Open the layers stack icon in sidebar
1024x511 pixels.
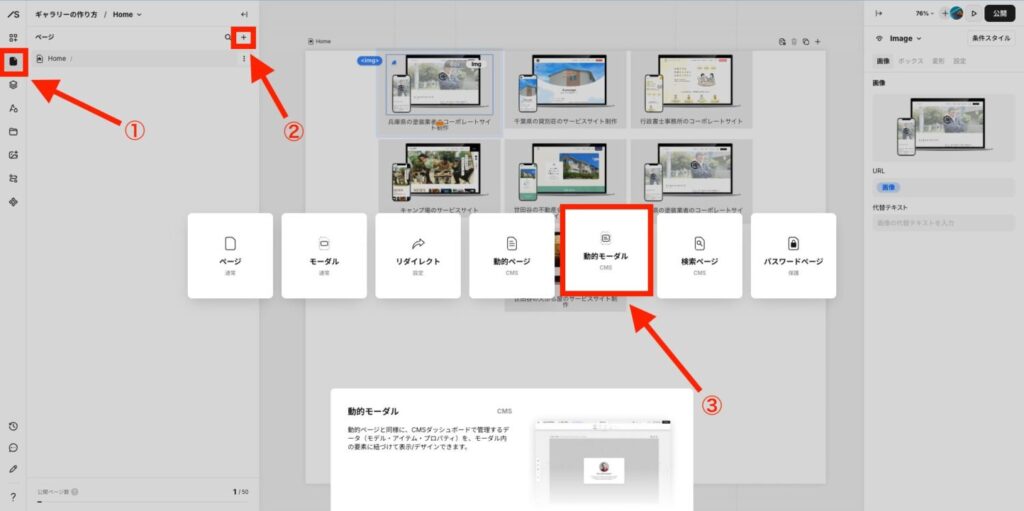(13, 85)
